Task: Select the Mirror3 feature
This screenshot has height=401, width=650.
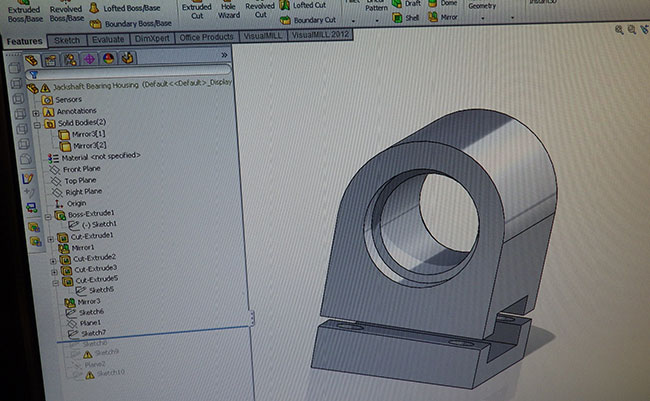Action: tap(82, 302)
